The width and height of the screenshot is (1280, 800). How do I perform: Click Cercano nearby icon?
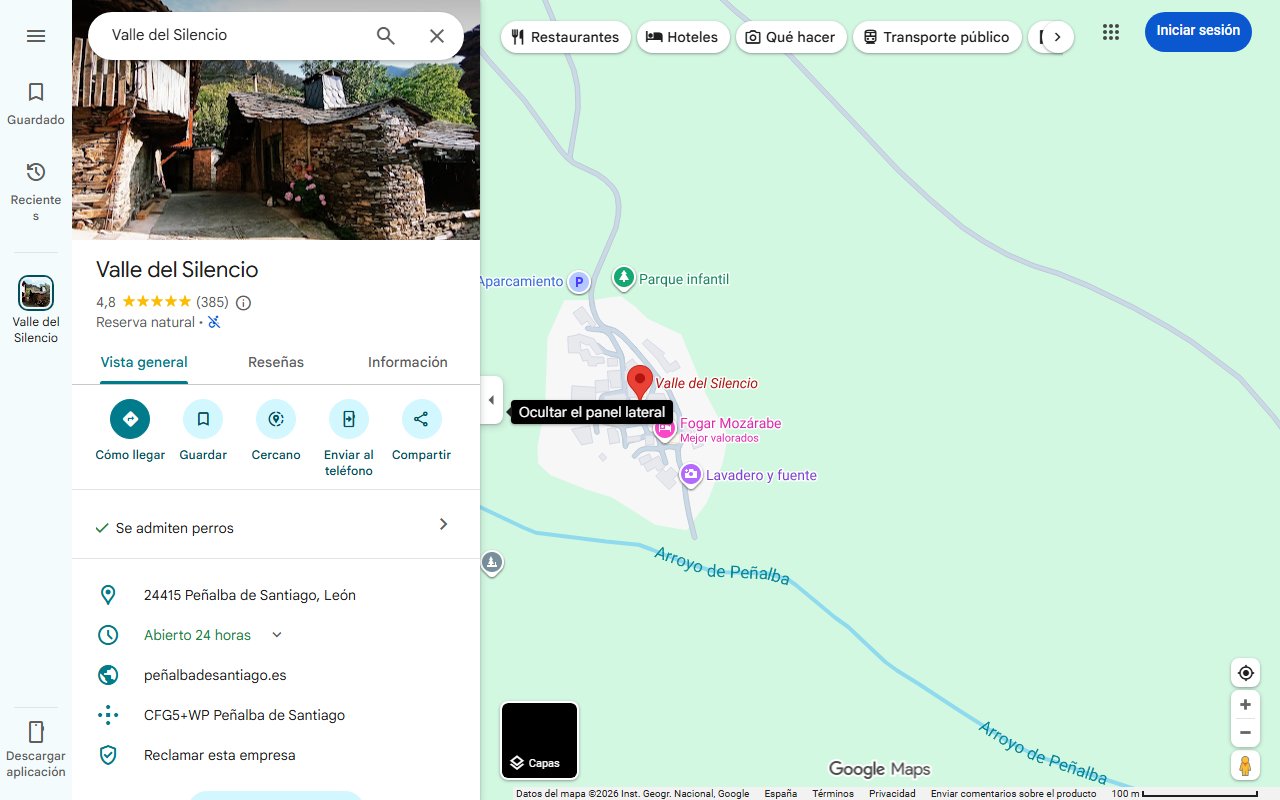[x=276, y=419]
